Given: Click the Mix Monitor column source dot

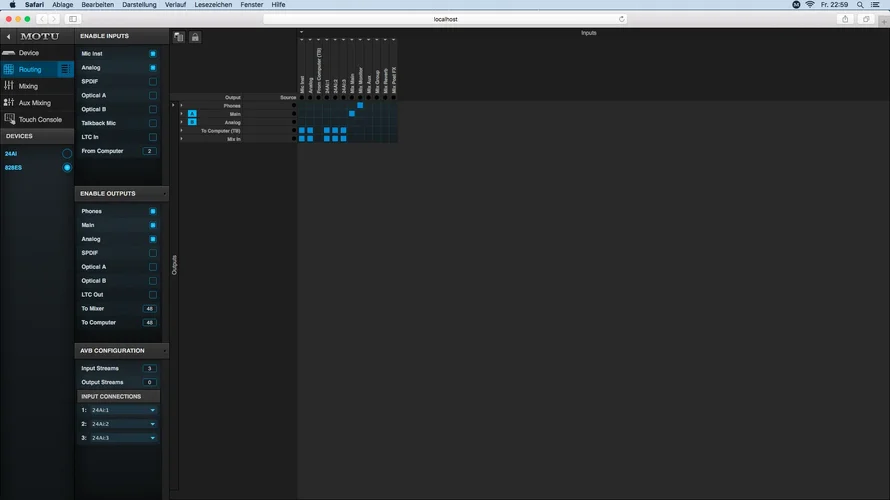Looking at the screenshot, I should pos(360,98).
